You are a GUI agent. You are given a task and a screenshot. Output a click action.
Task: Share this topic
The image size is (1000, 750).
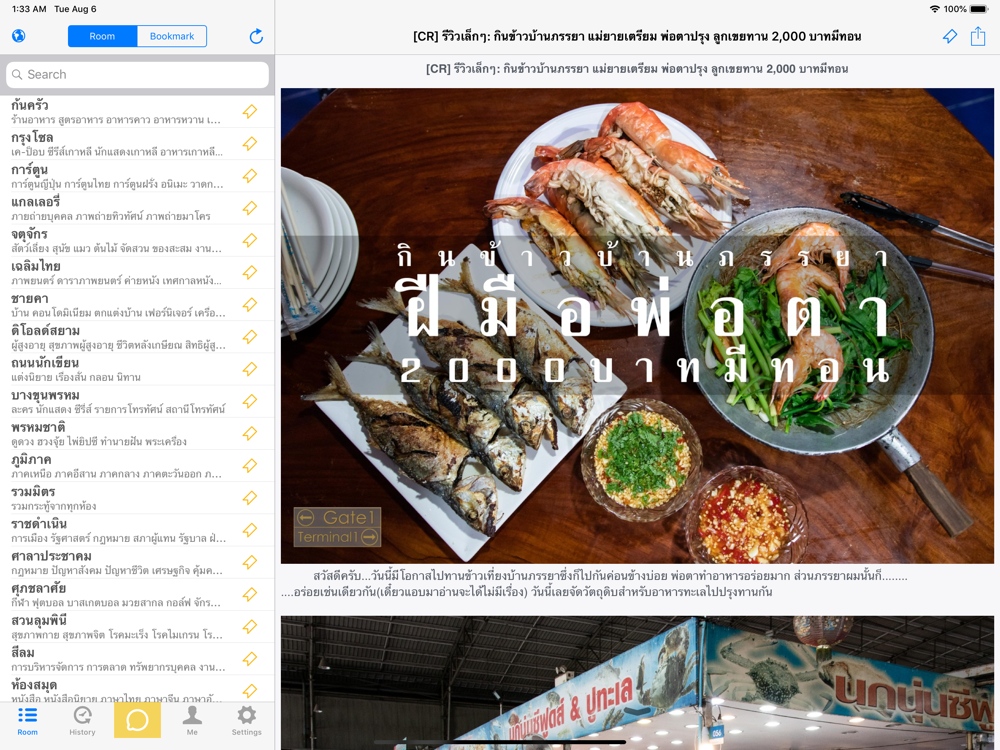(x=978, y=36)
